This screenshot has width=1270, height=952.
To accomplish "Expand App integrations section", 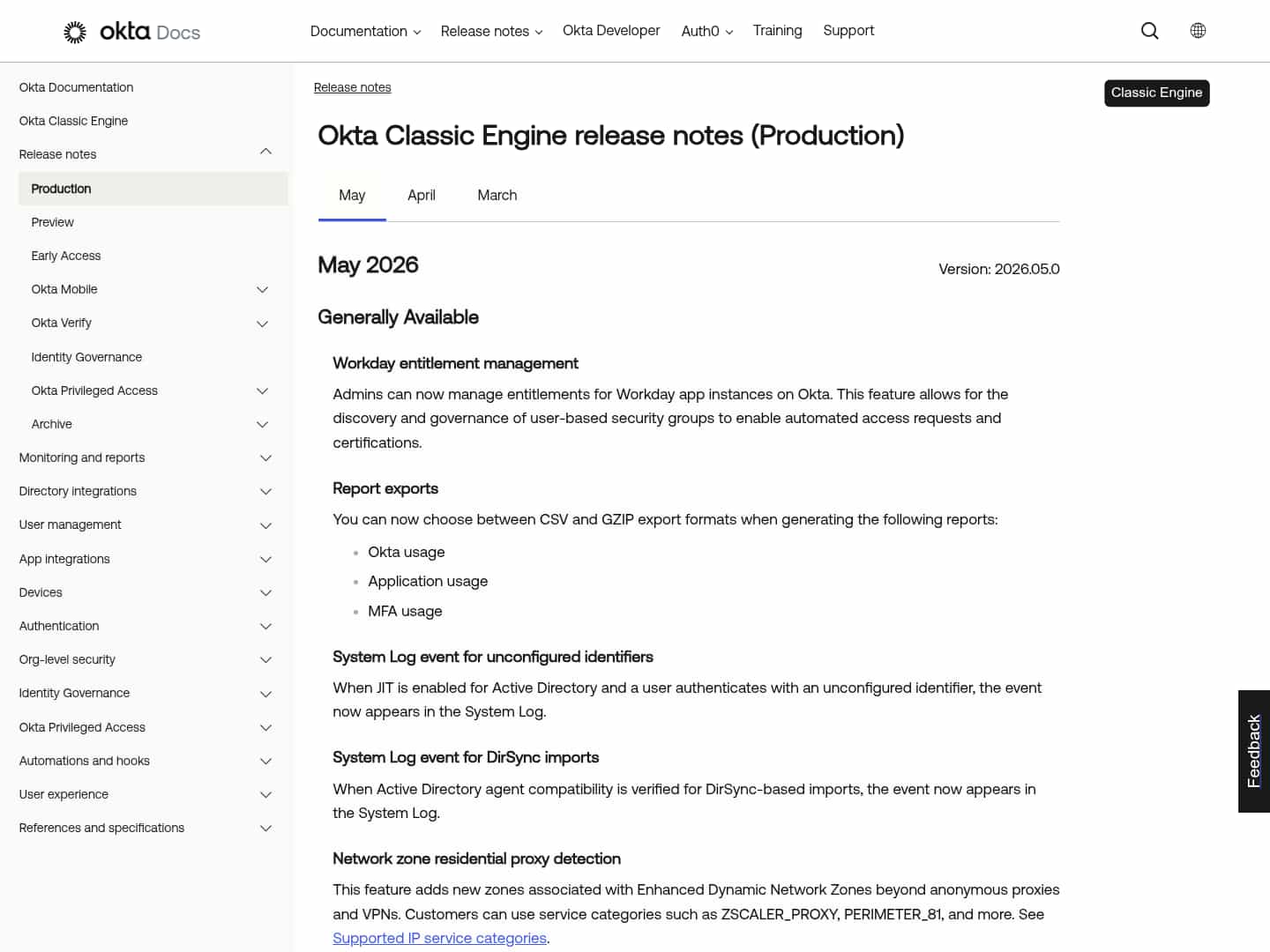I will click(x=265, y=559).
